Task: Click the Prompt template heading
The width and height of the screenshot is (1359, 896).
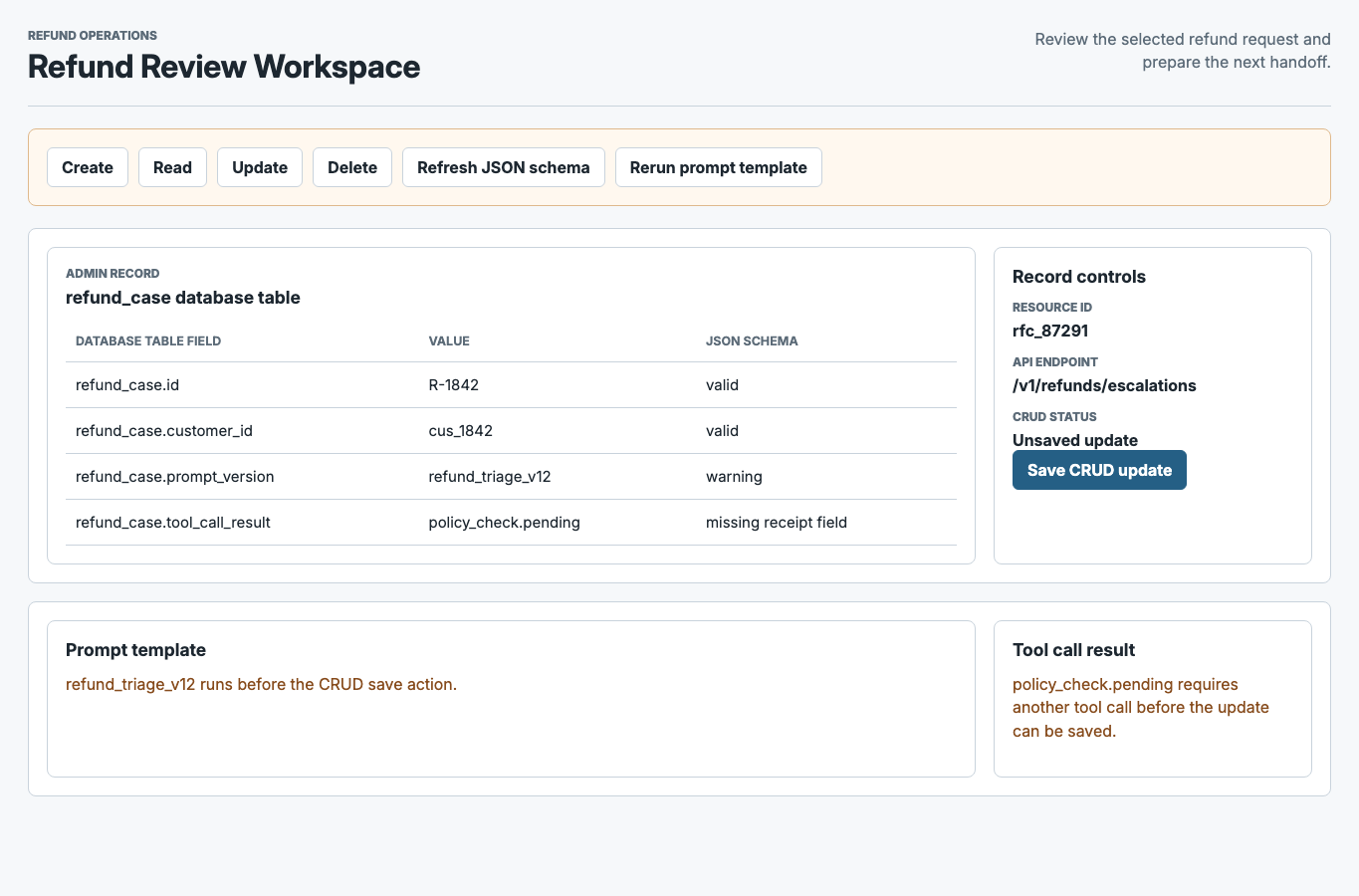Action: (135, 650)
